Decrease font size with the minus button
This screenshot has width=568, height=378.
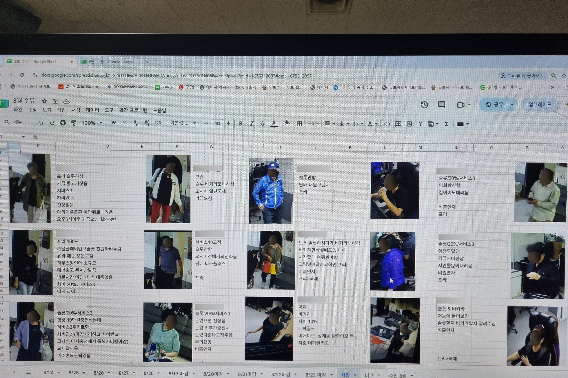coord(206,123)
